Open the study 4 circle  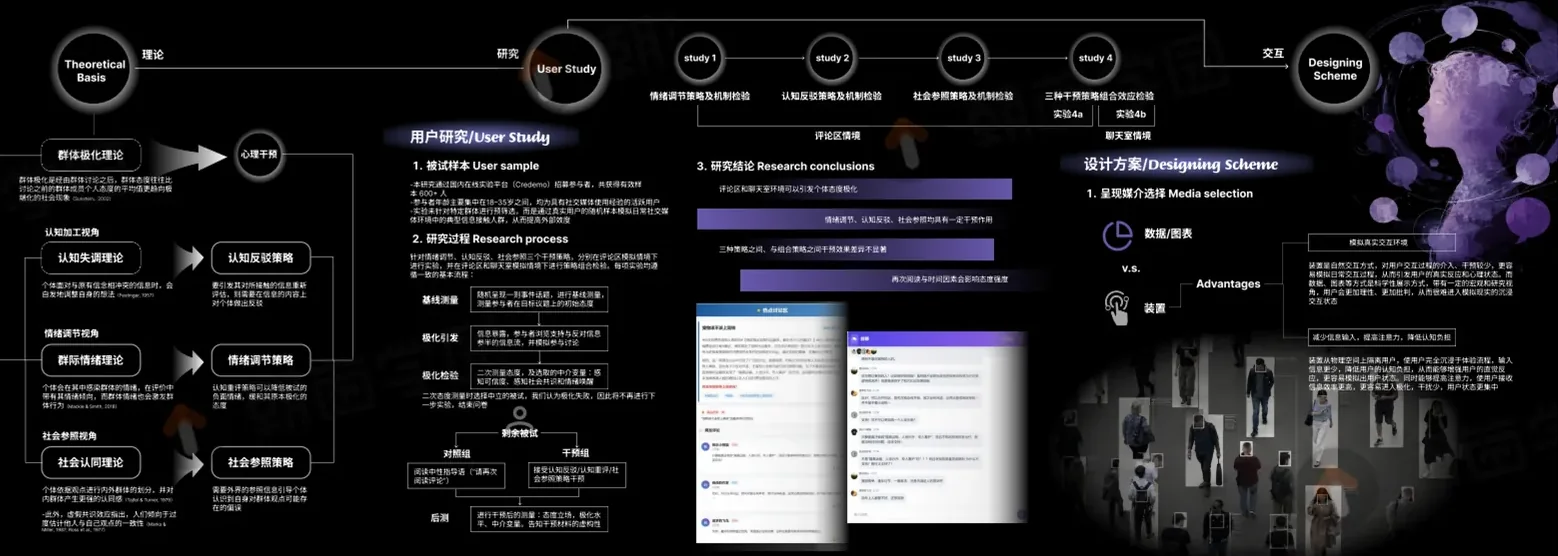pos(1096,58)
